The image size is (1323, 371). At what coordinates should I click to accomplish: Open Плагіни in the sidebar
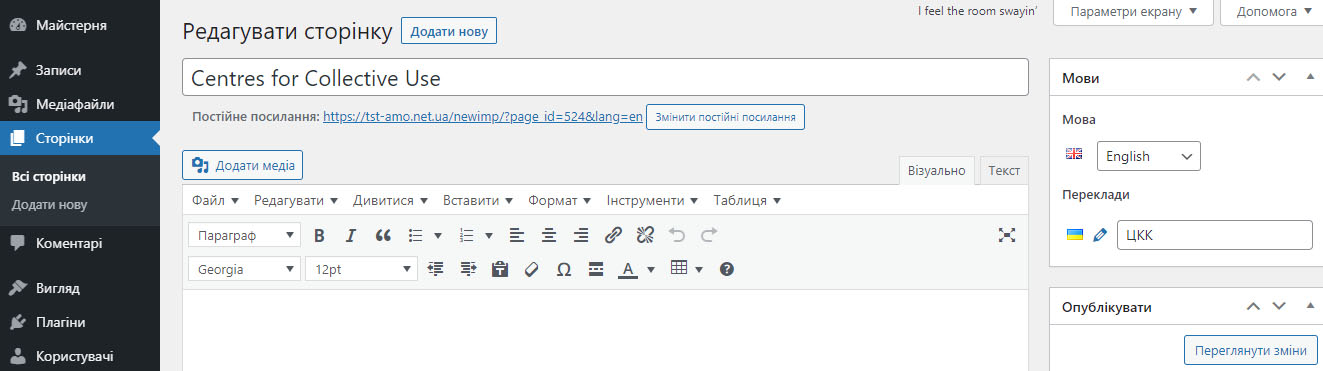[80, 322]
